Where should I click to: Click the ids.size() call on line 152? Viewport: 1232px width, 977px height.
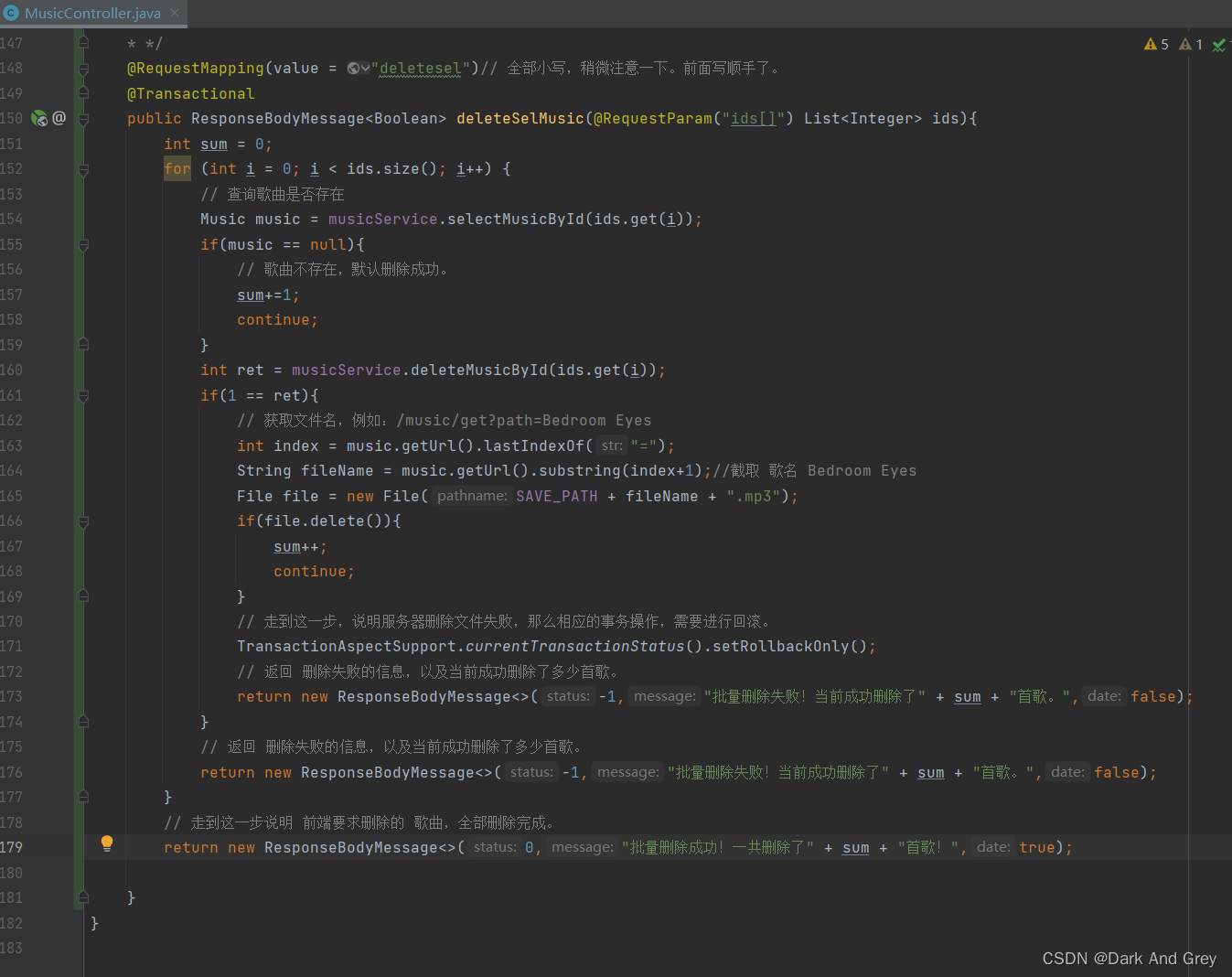click(x=397, y=168)
